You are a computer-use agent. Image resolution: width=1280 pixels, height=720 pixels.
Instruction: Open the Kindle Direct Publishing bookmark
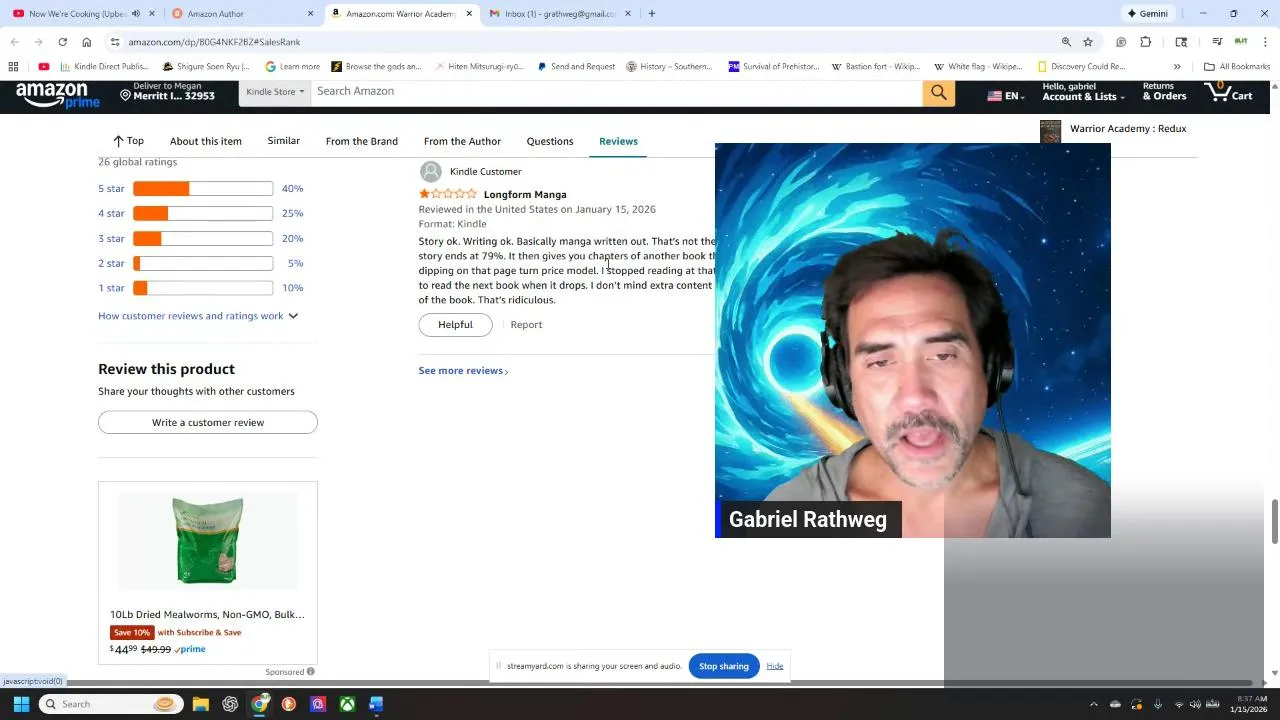click(105, 67)
